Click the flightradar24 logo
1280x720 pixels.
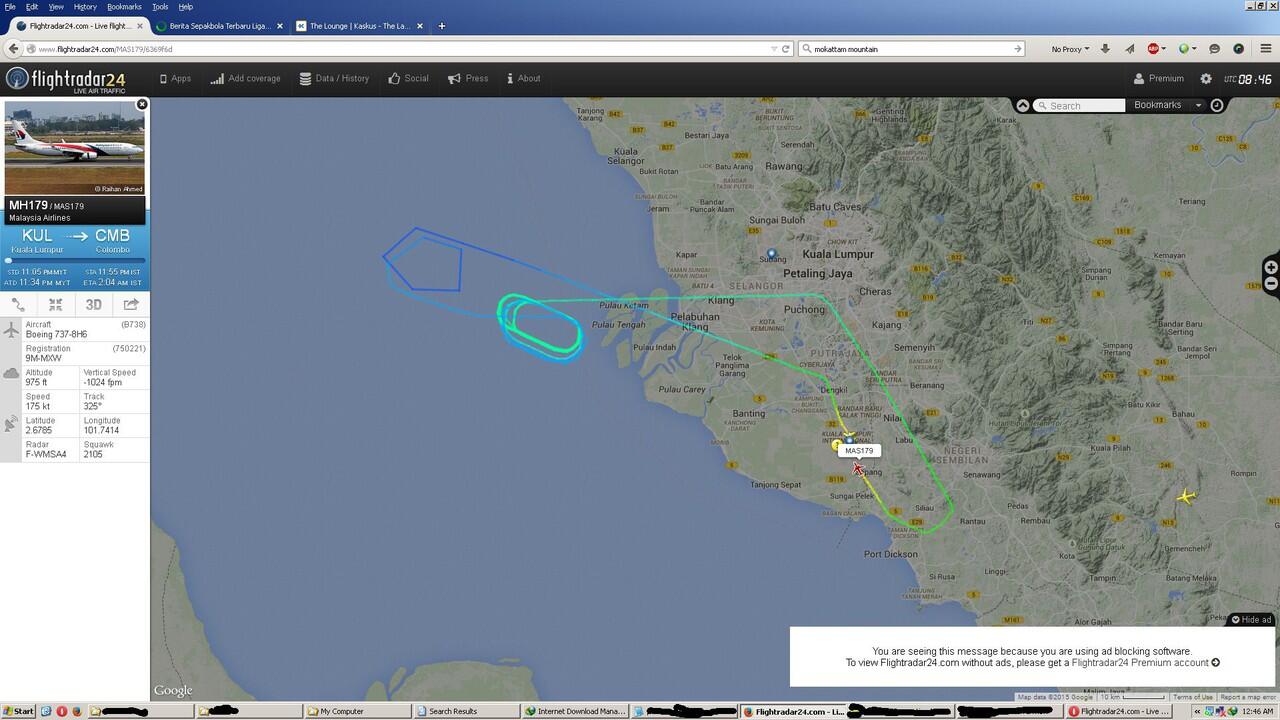[x=65, y=79]
